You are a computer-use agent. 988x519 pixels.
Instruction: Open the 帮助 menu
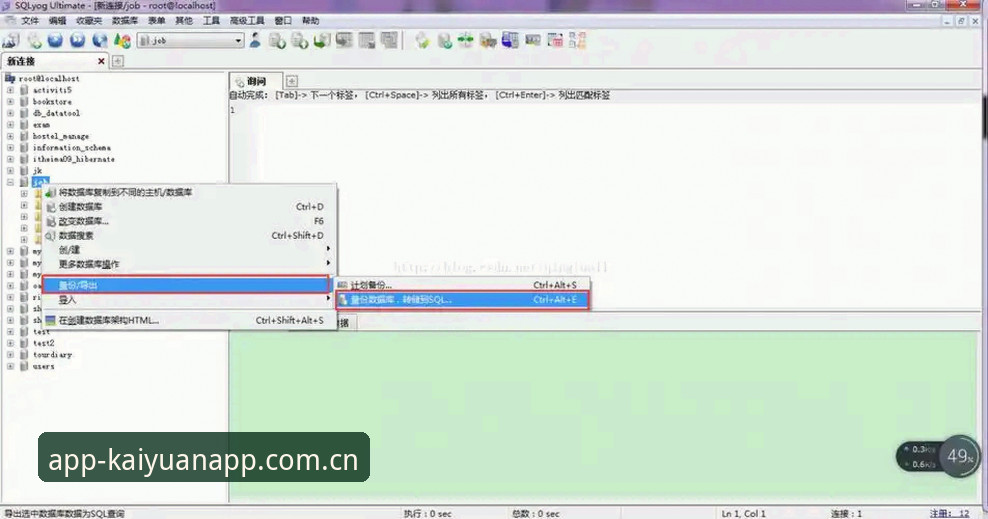click(311, 21)
